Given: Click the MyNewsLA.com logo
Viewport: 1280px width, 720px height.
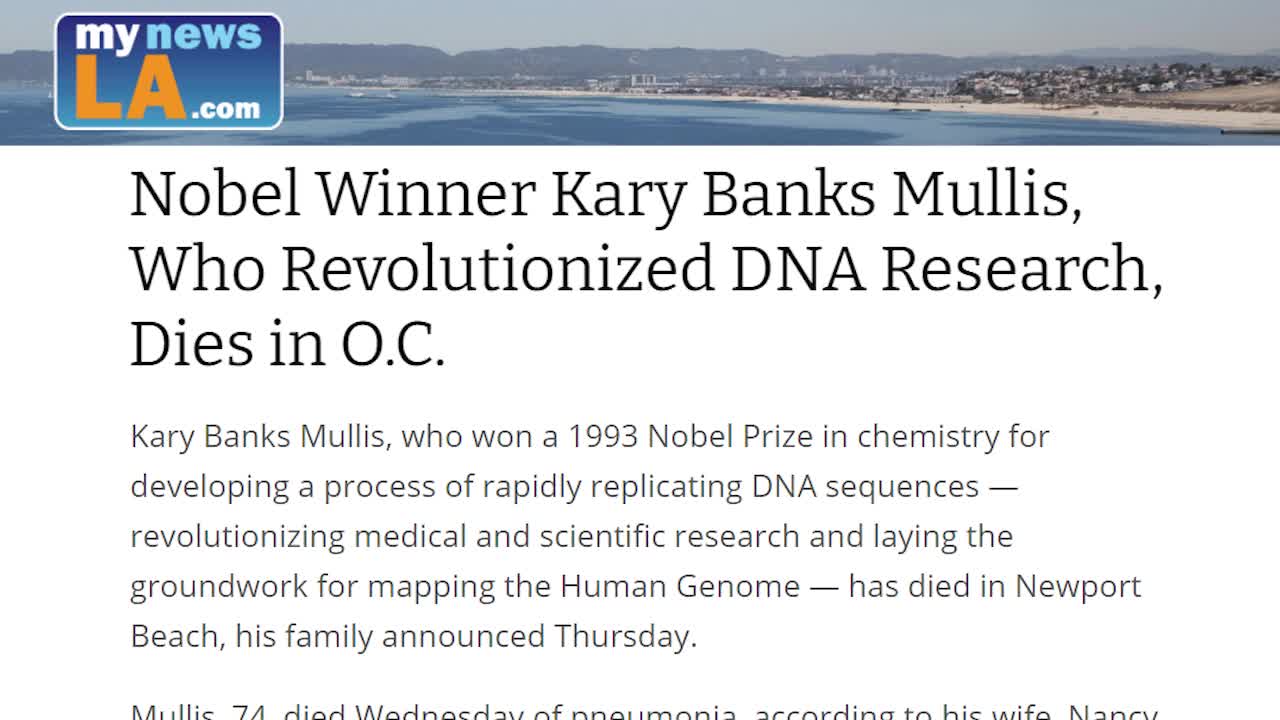Looking at the screenshot, I should click(x=168, y=71).
